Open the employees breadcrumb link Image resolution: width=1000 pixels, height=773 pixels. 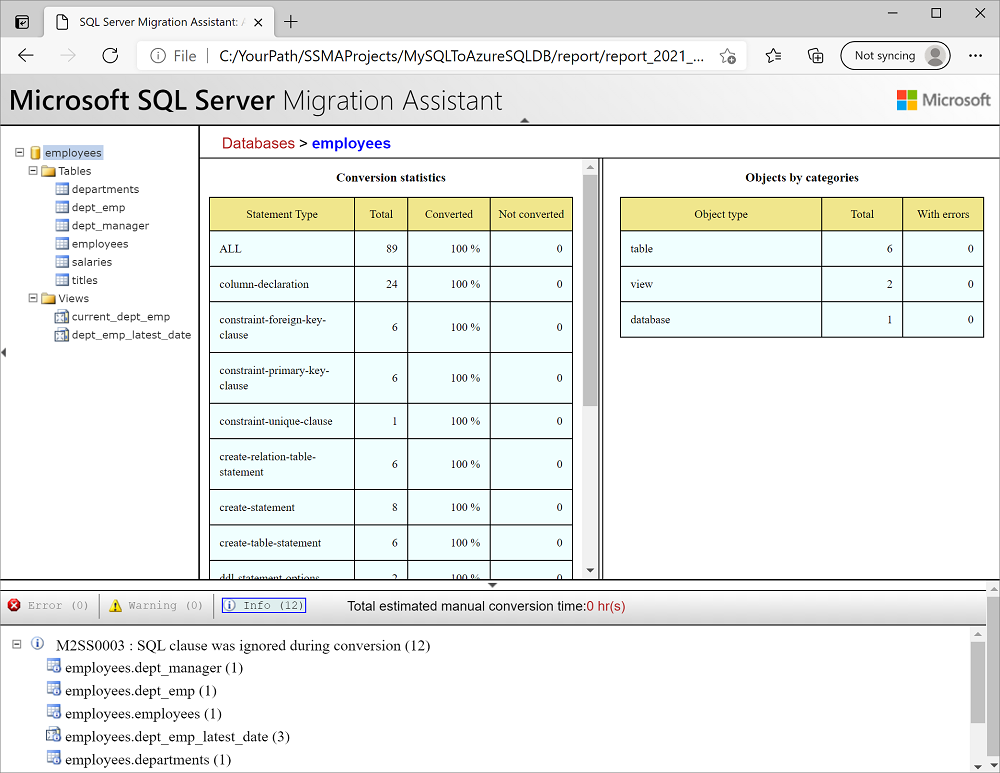point(351,143)
